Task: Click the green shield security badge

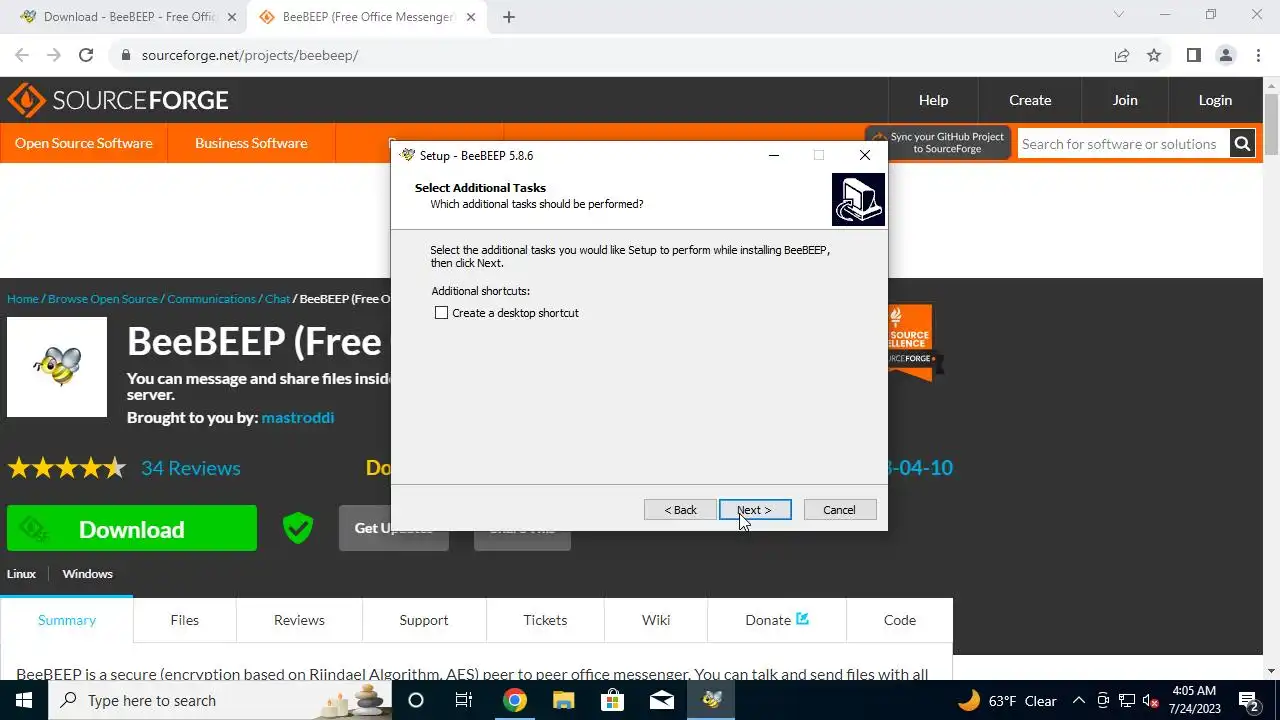Action: 298,528
